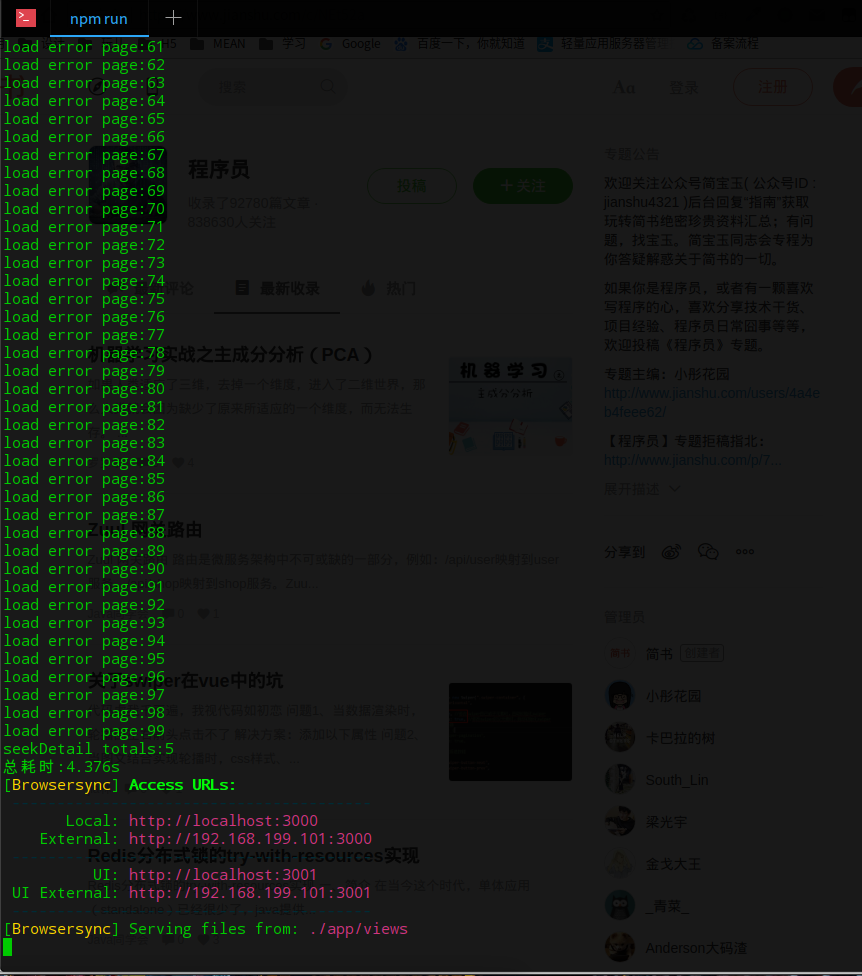Click the 投稿 button in browser
Image resolution: width=862 pixels, height=976 pixels.
pyautogui.click(x=411, y=185)
